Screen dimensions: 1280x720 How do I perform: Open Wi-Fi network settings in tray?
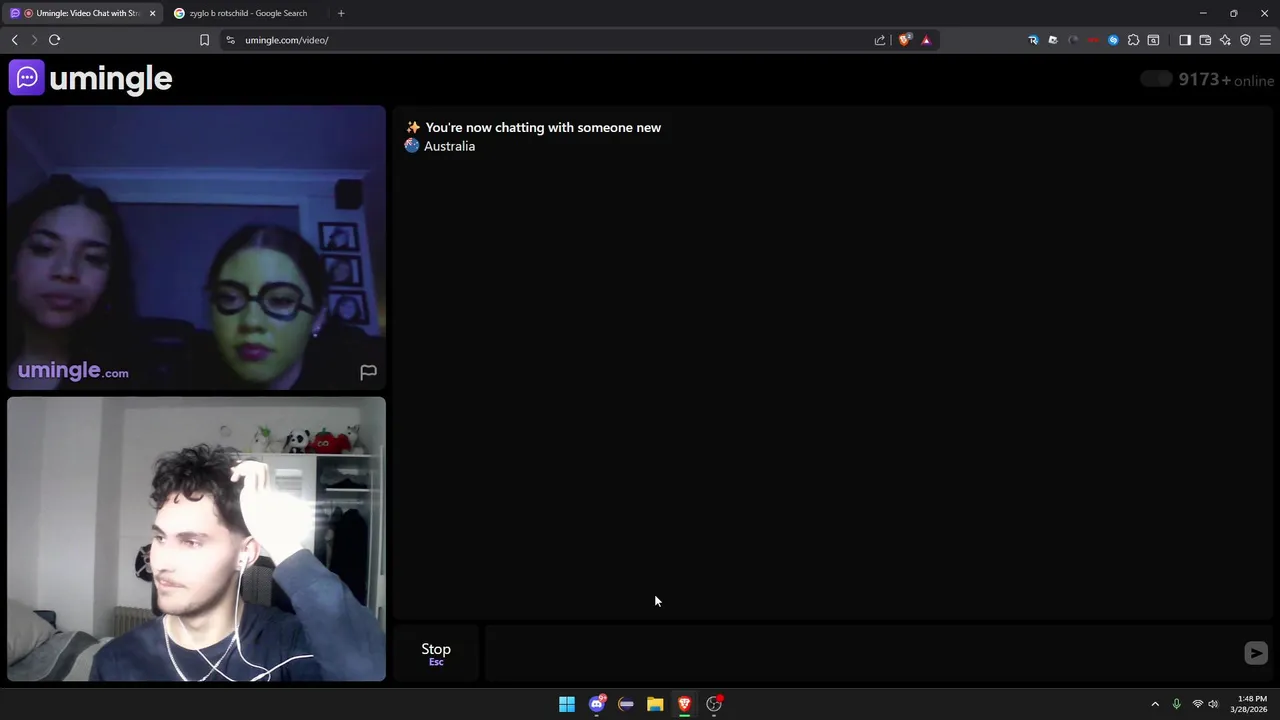click(x=1197, y=704)
